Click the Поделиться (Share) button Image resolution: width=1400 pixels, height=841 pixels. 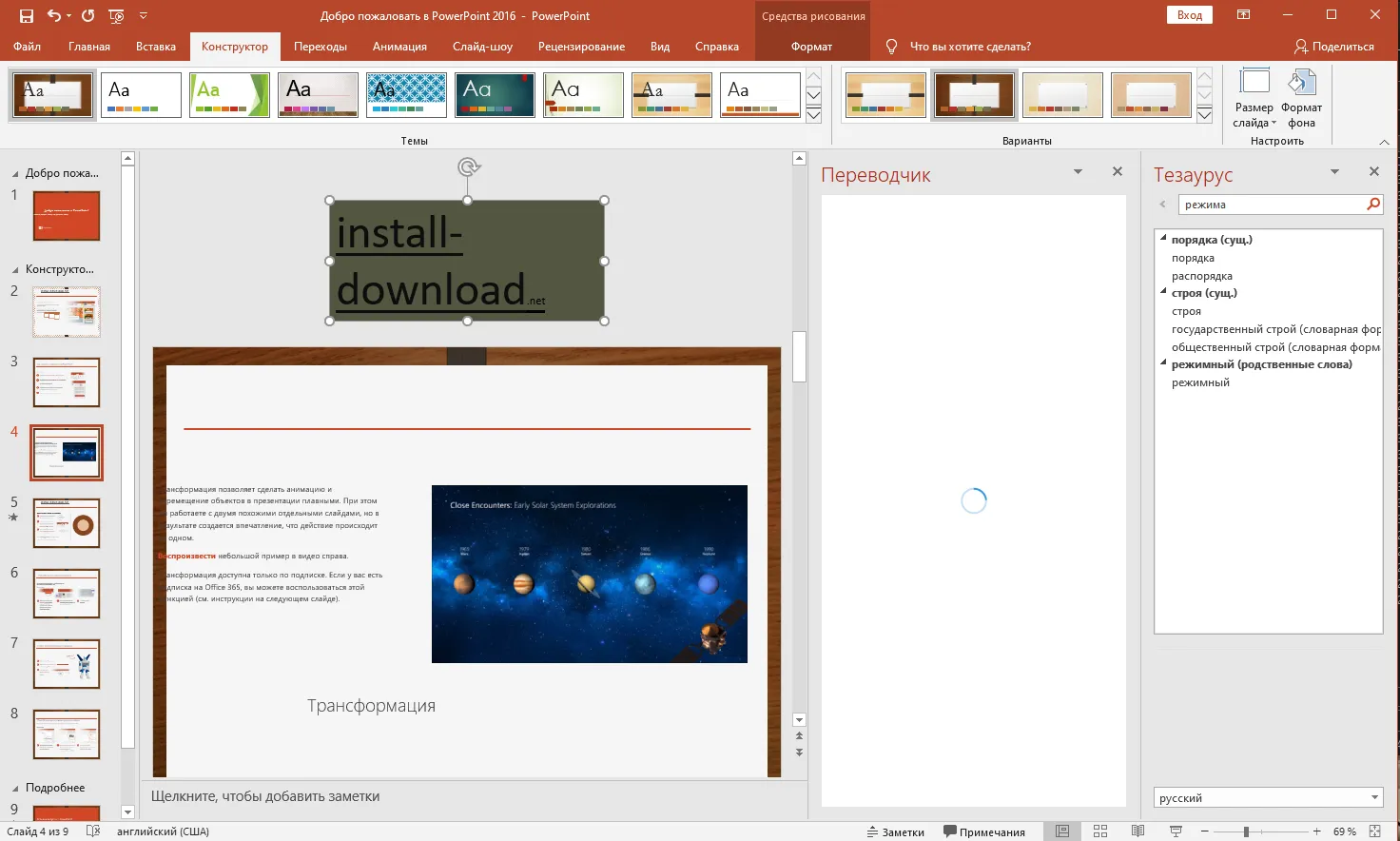pos(1333,46)
